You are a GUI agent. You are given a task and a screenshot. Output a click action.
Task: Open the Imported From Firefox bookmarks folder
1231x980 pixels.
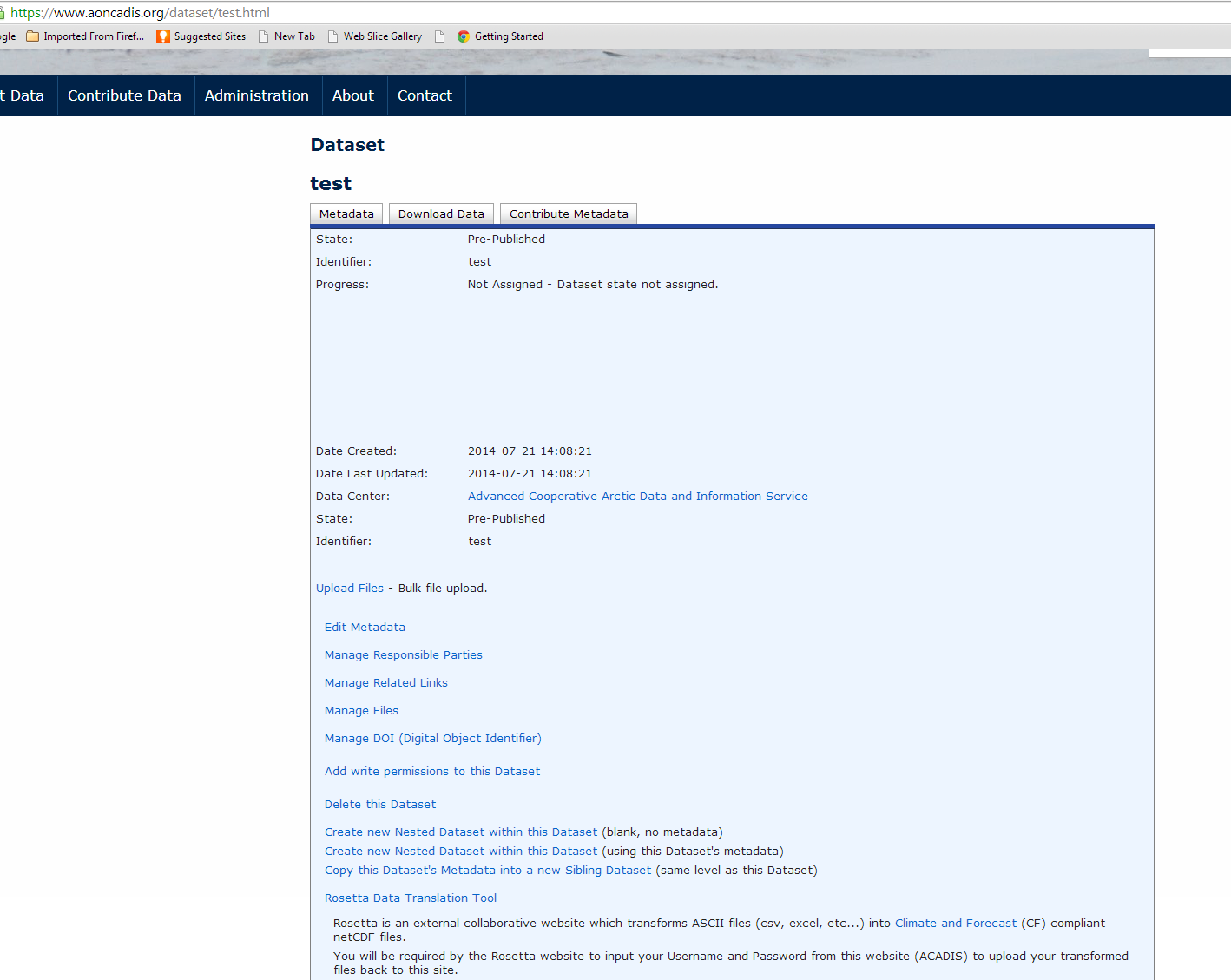click(85, 36)
